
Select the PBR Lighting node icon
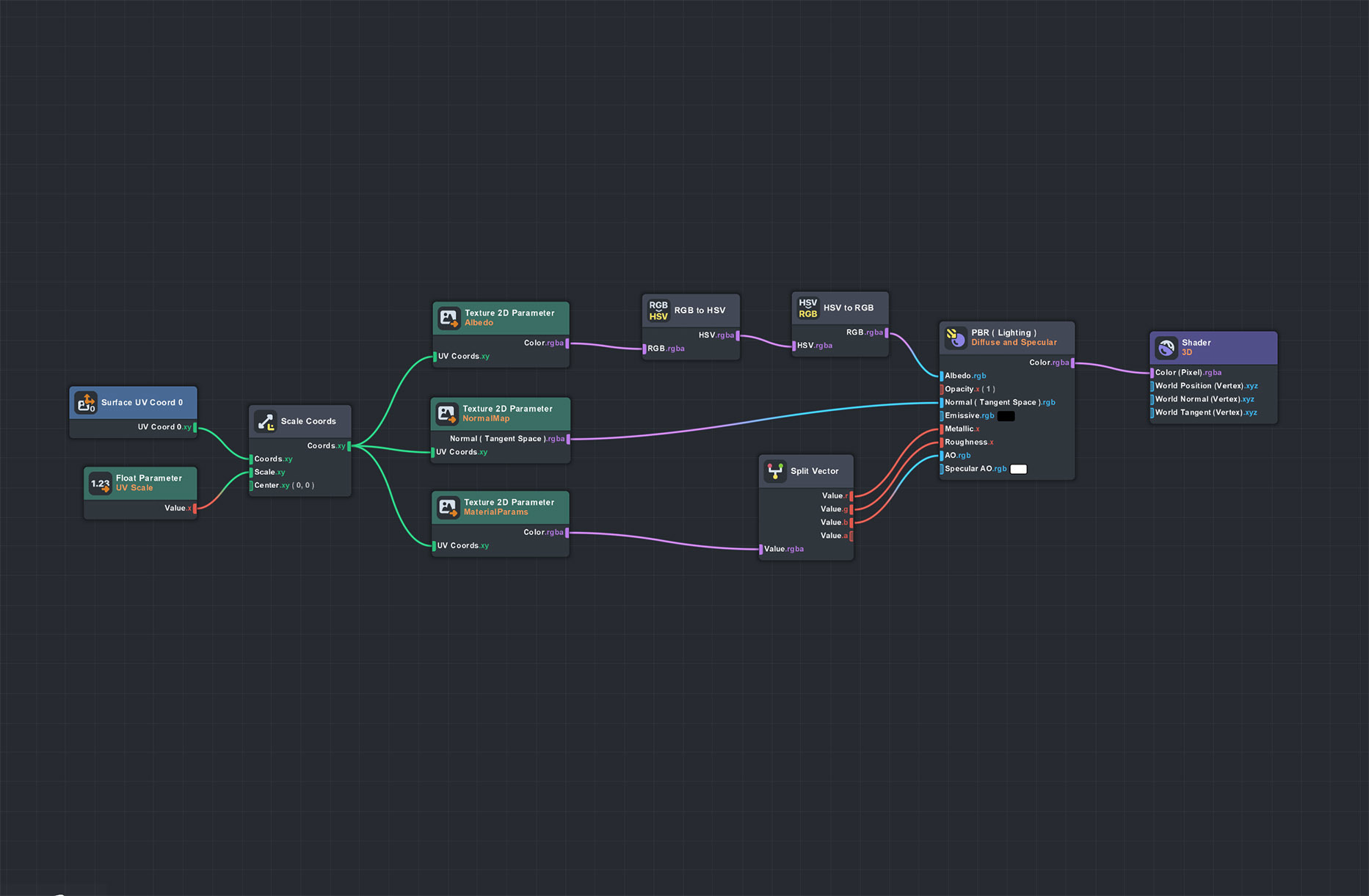click(955, 338)
